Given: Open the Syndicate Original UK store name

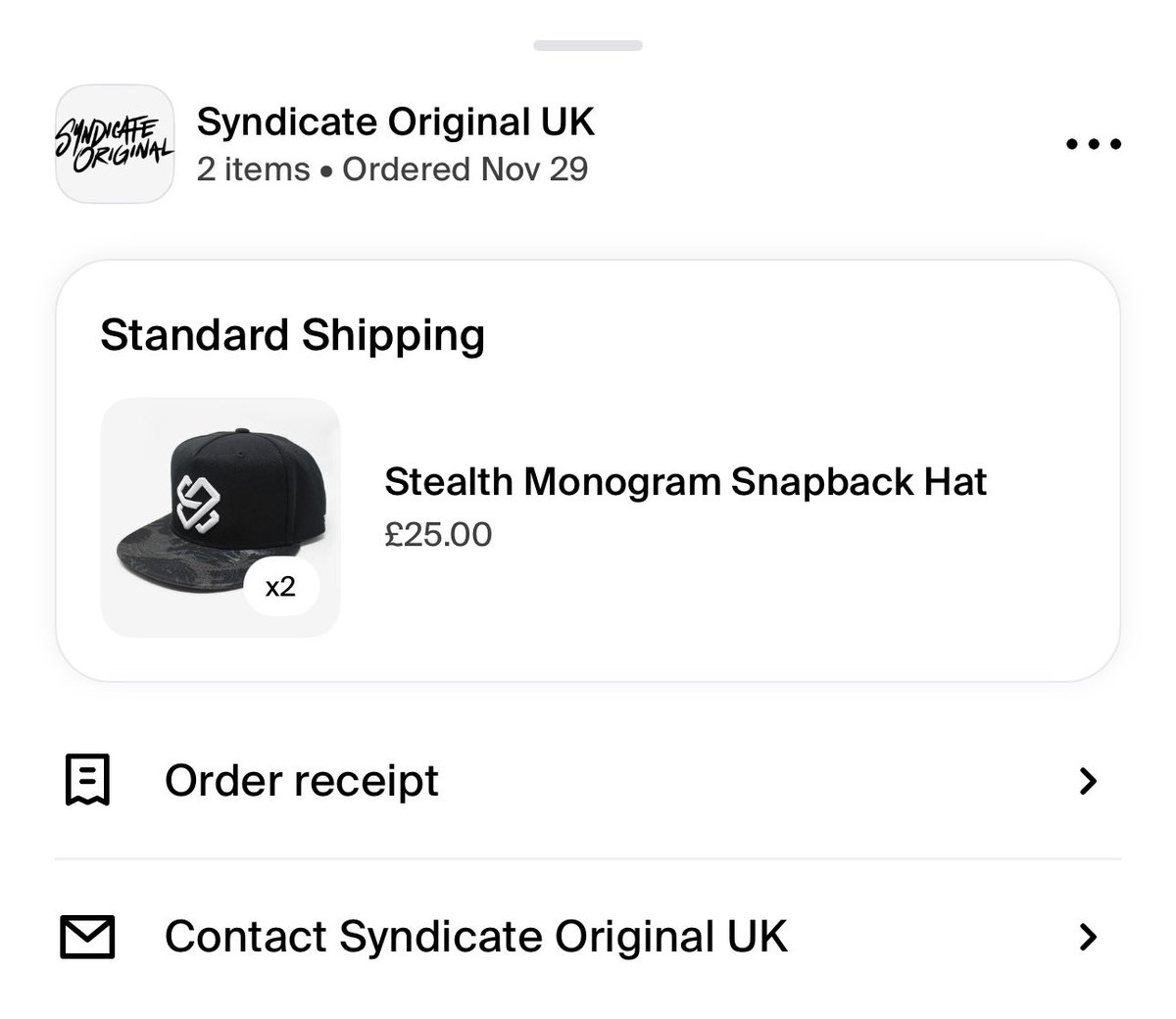Looking at the screenshot, I should click(x=395, y=121).
